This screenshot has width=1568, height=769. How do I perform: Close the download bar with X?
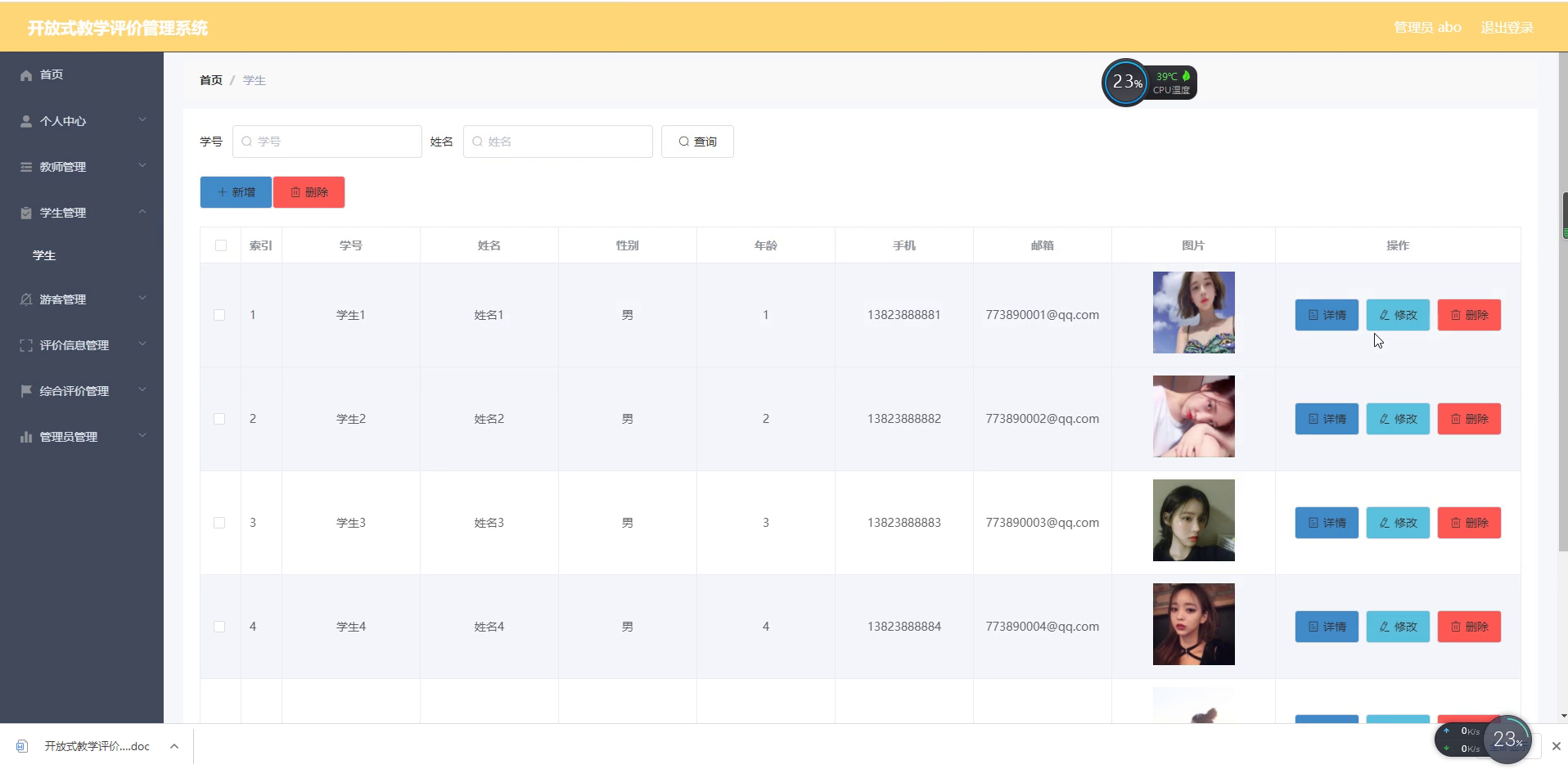pyautogui.click(x=1557, y=746)
